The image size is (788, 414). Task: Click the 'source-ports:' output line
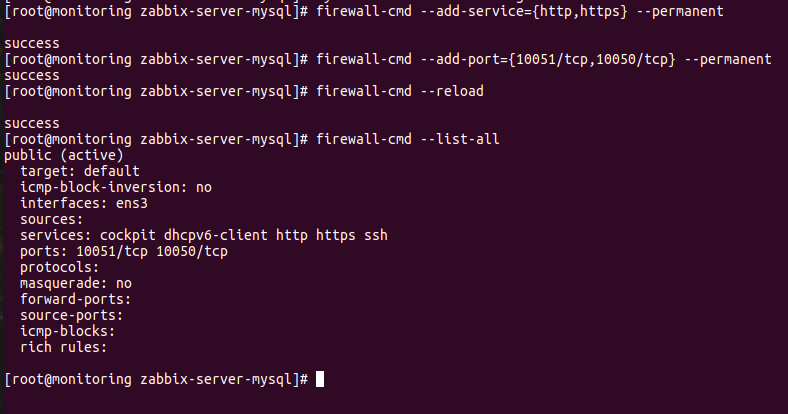click(72, 316)
